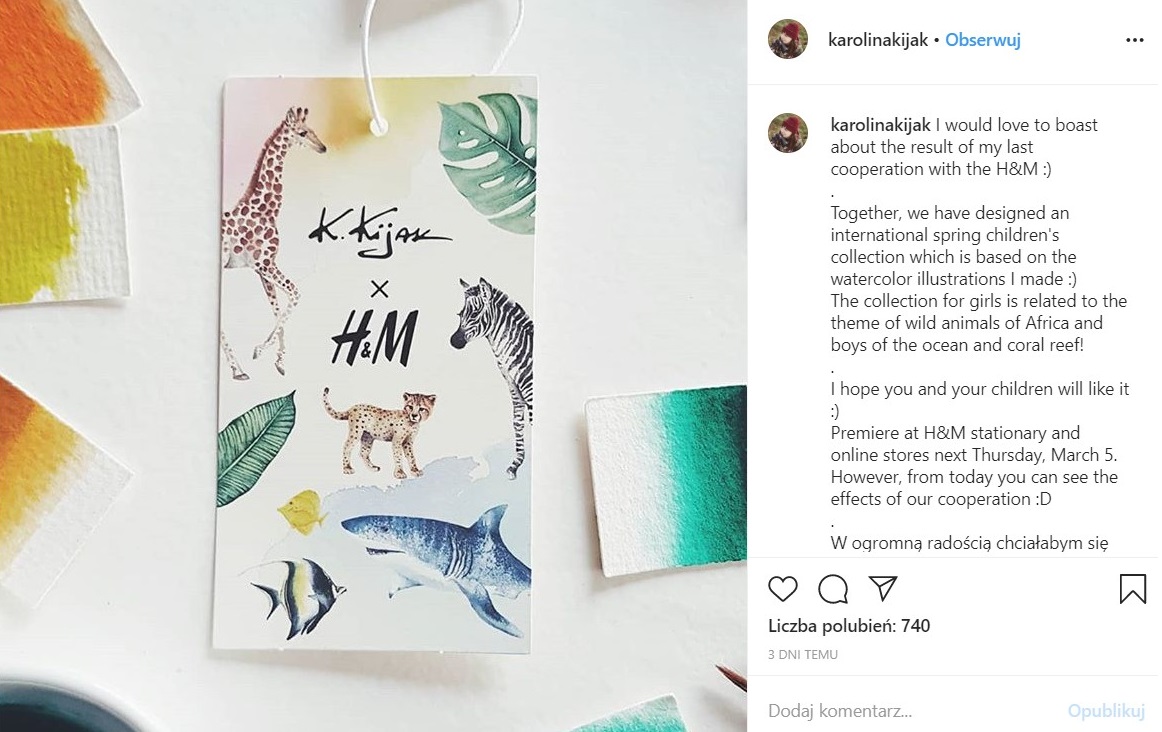The image size is (1162, 732).
Task: Publish comment with Opublikuj button
Action: [1106, 711]
